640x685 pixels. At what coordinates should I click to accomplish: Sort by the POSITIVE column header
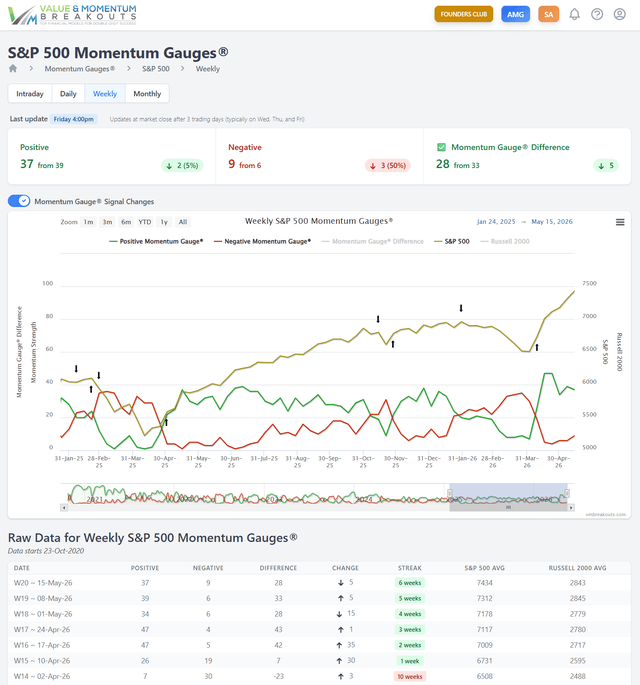[145, 568]
